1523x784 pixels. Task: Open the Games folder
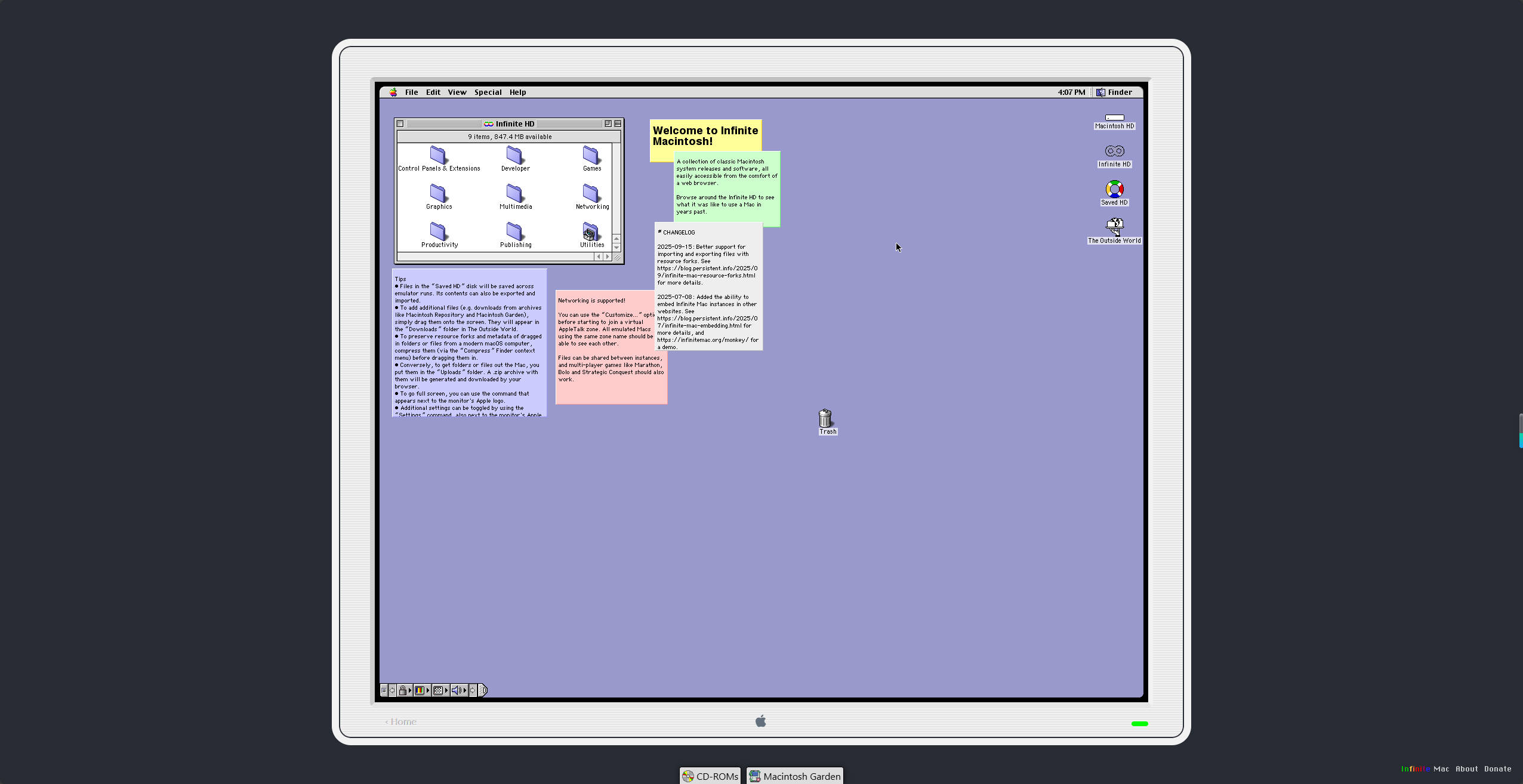point(591,156)
